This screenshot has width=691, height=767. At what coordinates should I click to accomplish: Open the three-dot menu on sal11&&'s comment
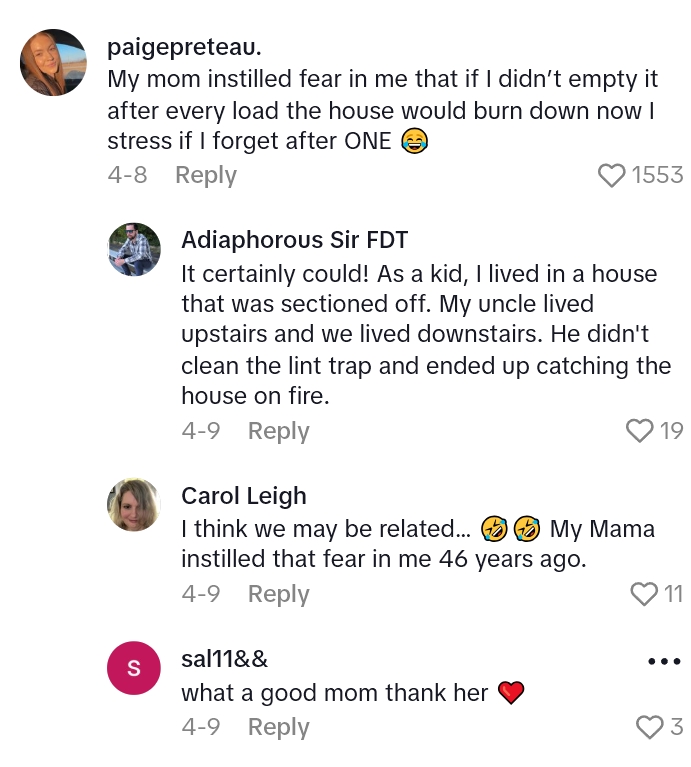point(664,661)
